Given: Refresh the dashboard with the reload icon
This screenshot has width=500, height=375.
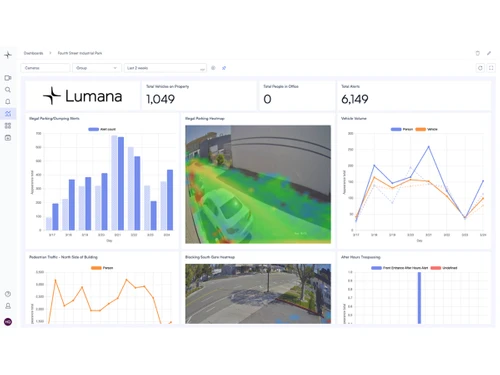Looking at the screenshot, I should pos(480,68).
